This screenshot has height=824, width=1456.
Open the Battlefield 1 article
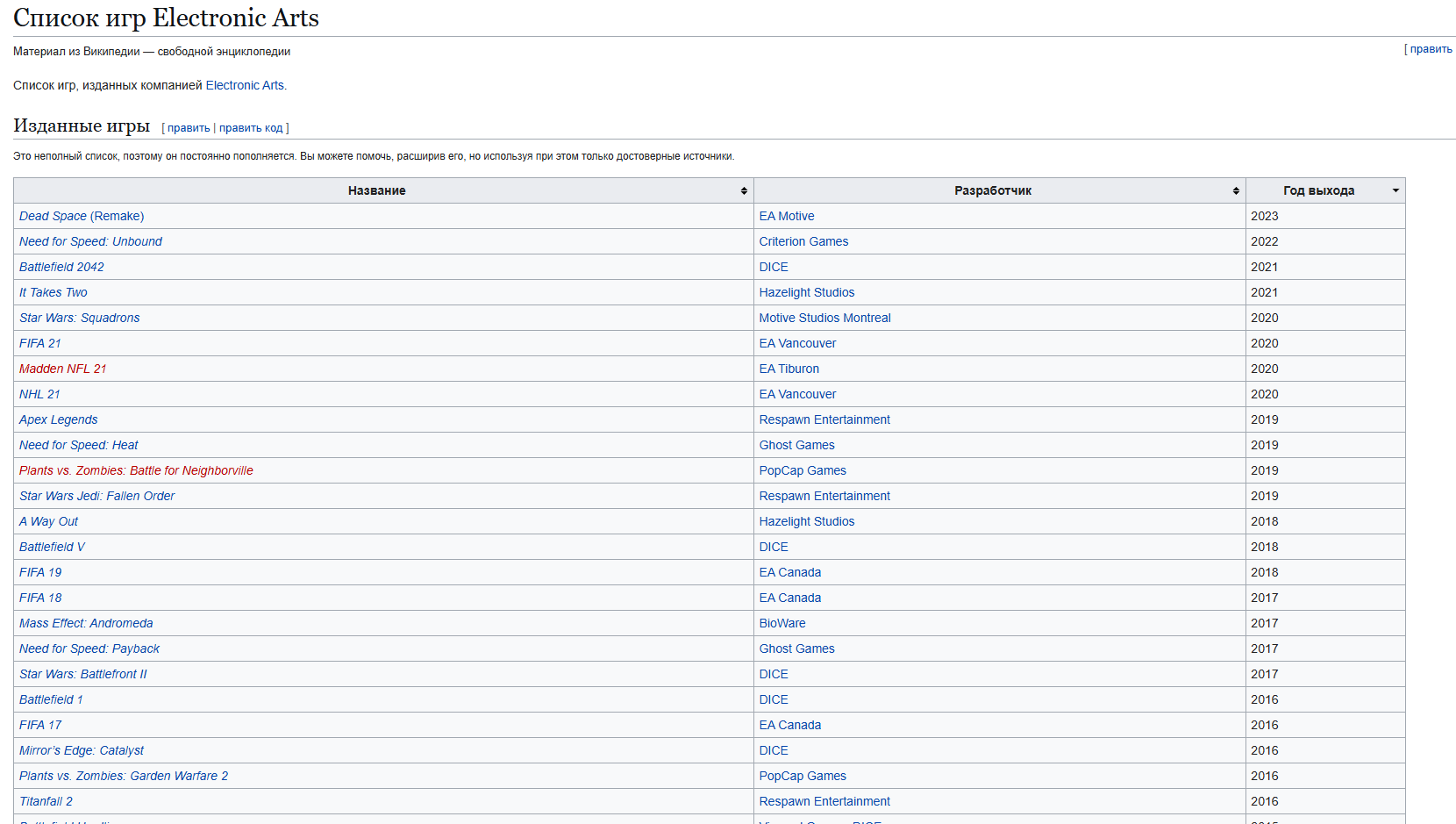51,699
